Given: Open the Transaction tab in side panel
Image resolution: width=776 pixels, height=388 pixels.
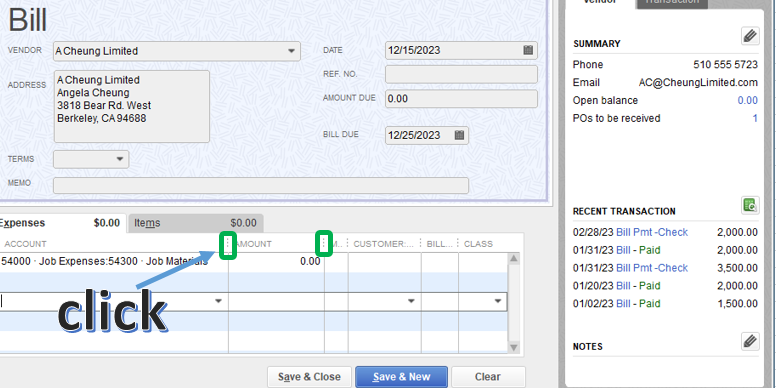Looking at the screenshot, I should pos(672,3).
